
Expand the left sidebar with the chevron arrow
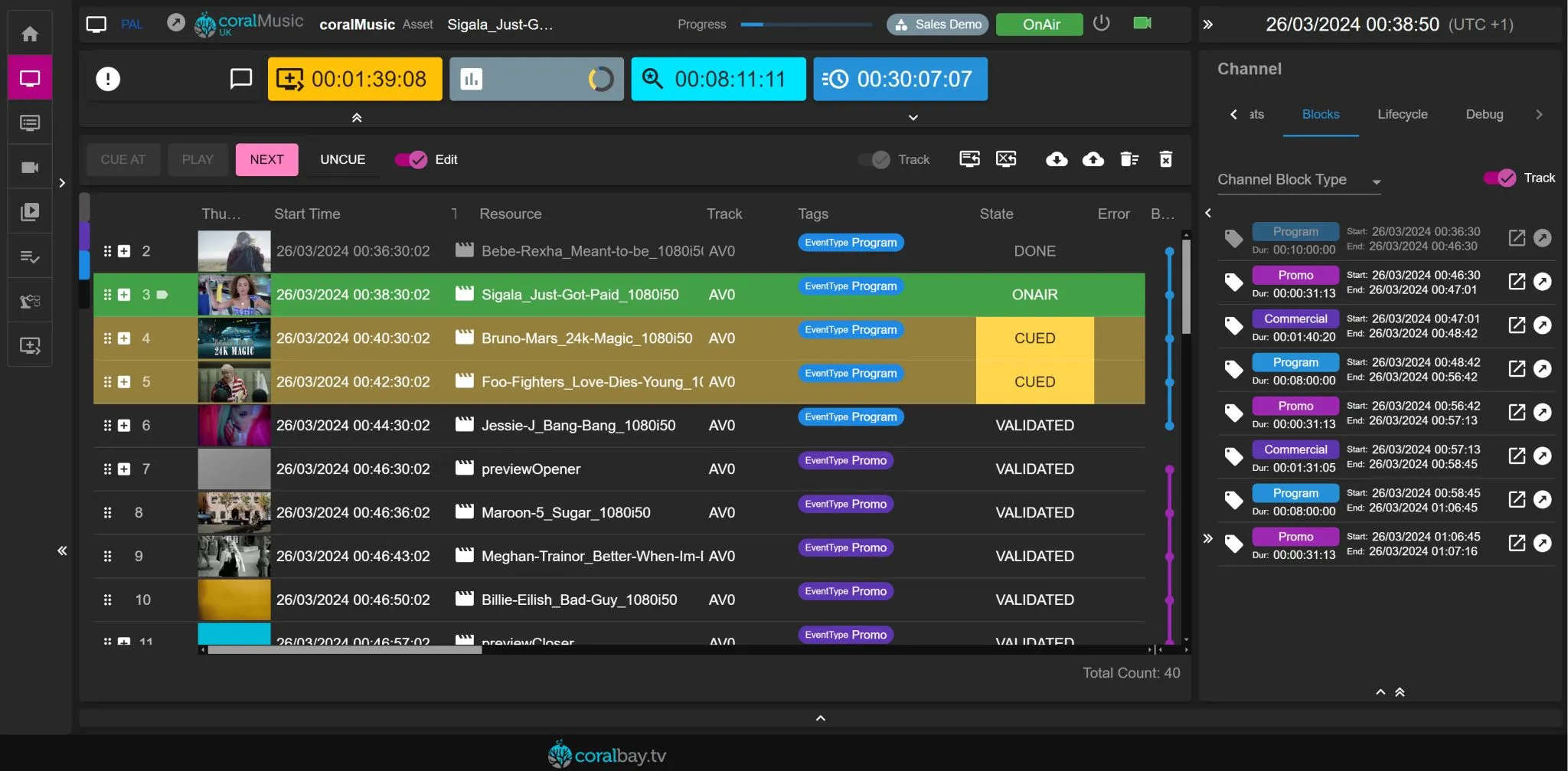click(62, 183)
